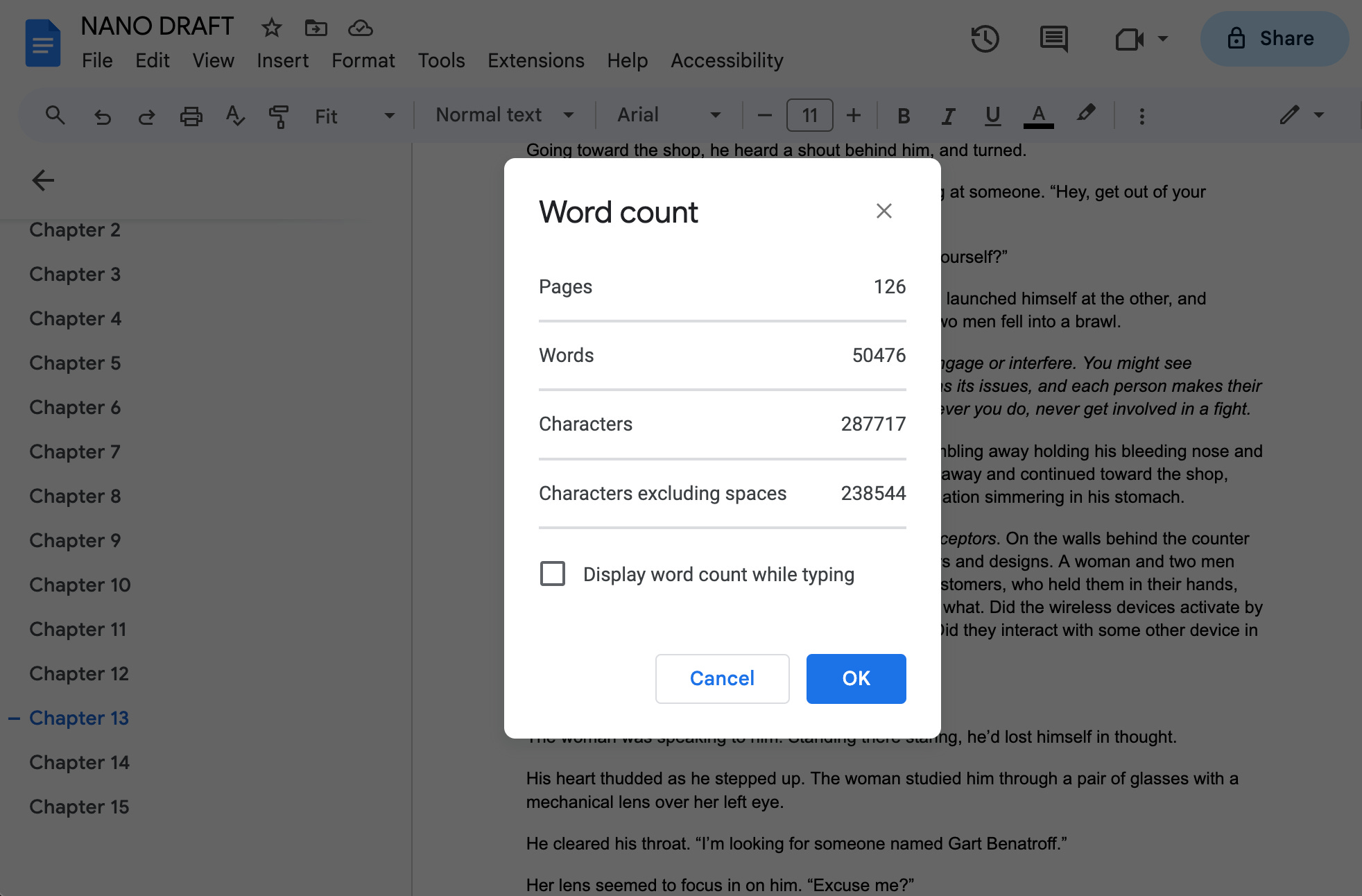This screenshot has height=896, width=1362.
Task: Open the Arial font dropdown
Action: 669,115
